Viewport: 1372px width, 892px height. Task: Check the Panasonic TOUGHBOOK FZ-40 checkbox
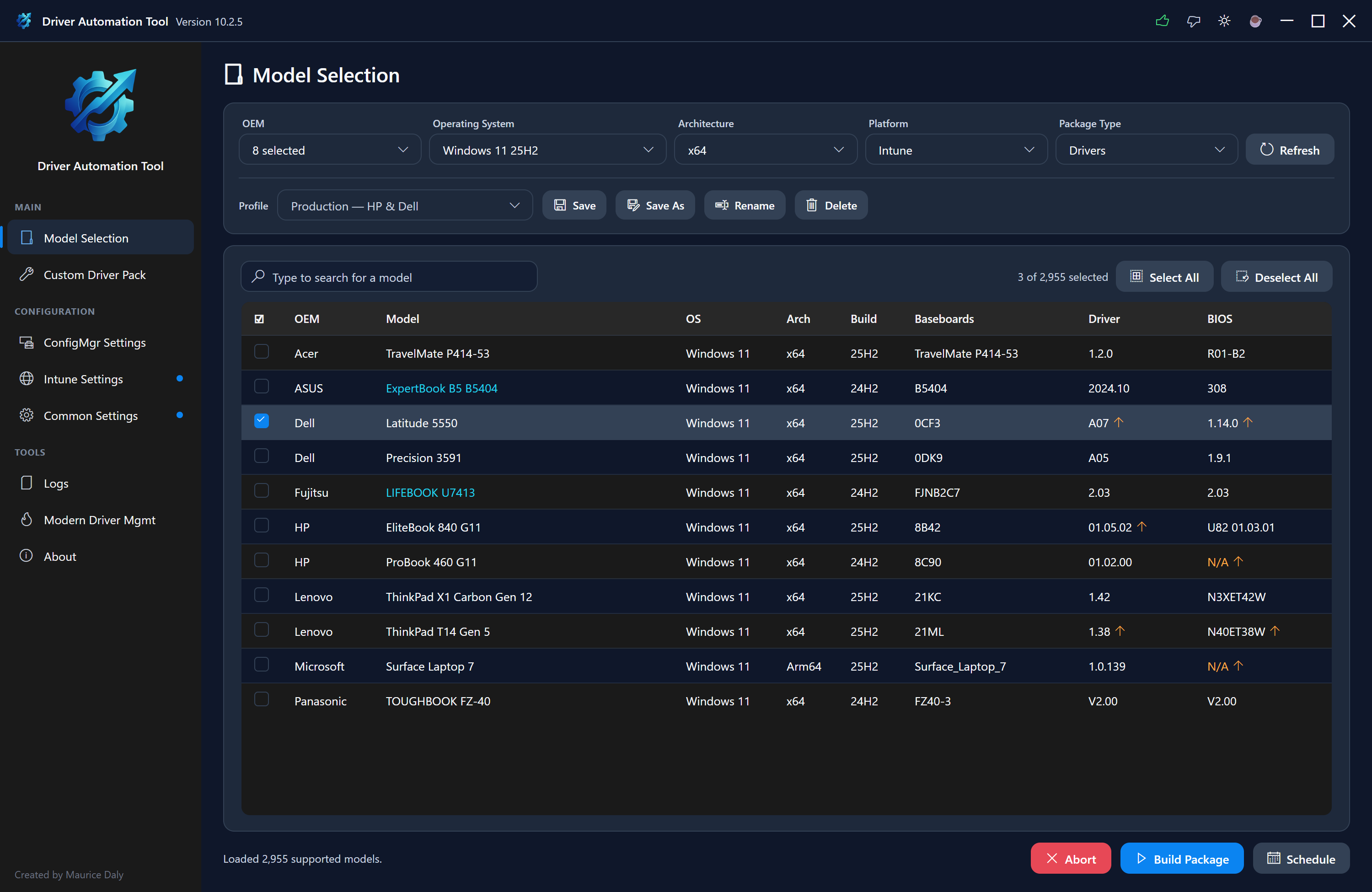coord(262,699)
